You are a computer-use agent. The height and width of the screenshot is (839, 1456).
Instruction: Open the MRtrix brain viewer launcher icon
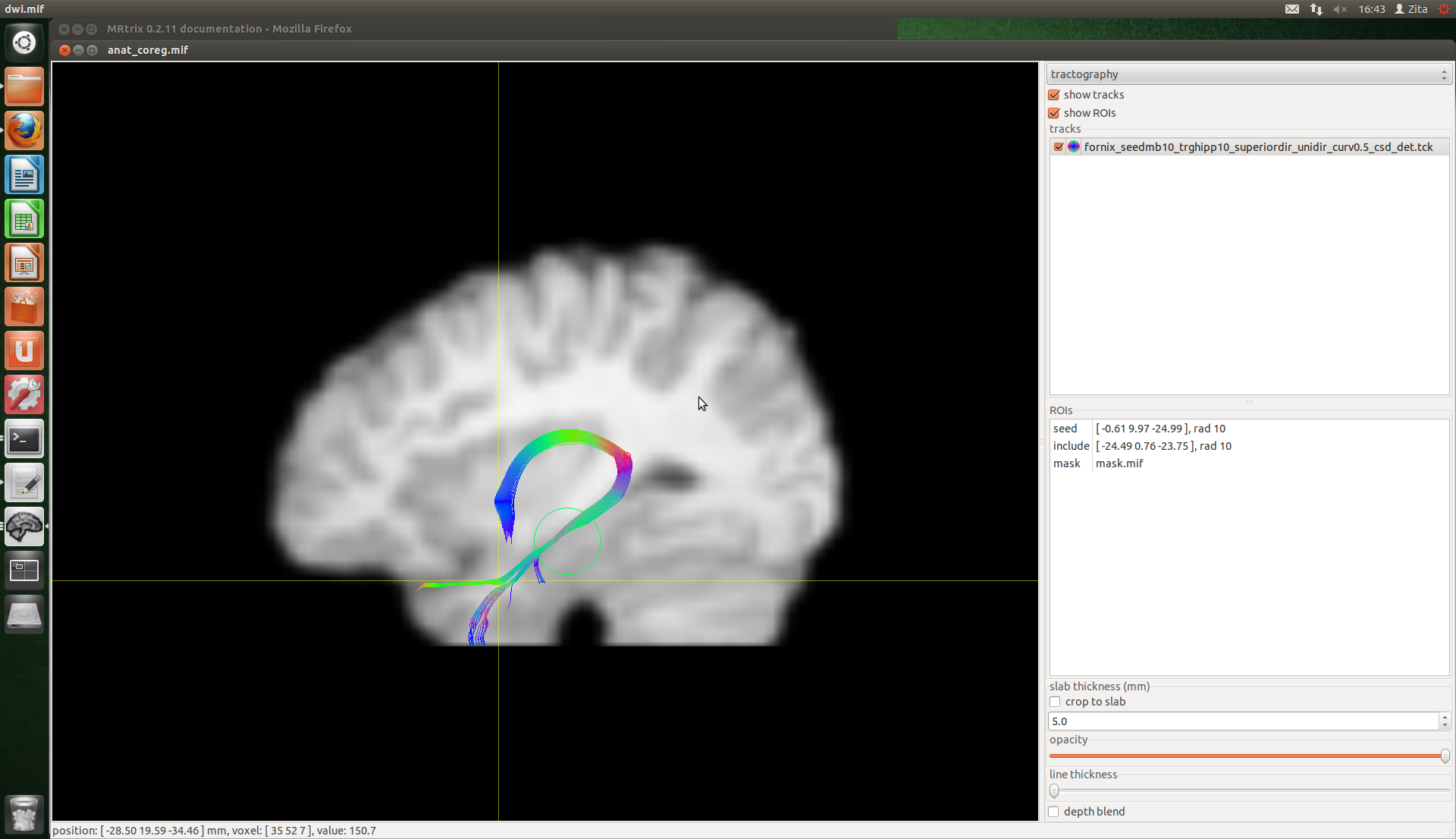[24, 526]
